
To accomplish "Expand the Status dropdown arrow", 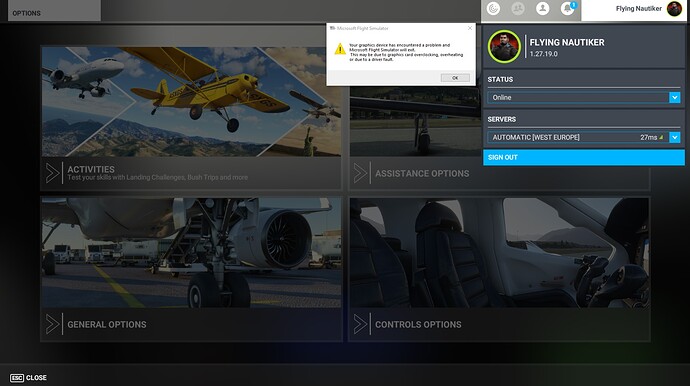I will (674, 97).
